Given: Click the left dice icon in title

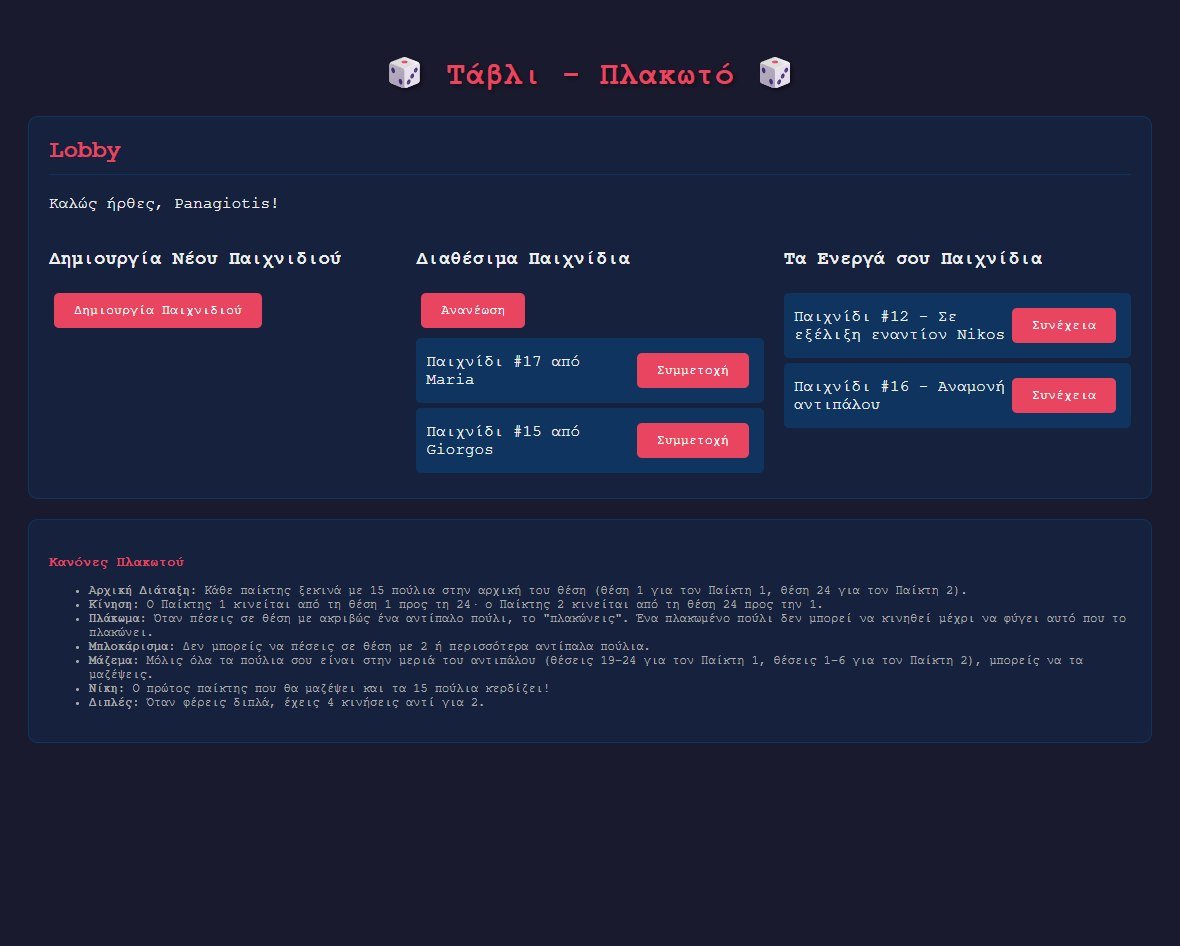Looking at the screenshot, I should coord(404,74).
